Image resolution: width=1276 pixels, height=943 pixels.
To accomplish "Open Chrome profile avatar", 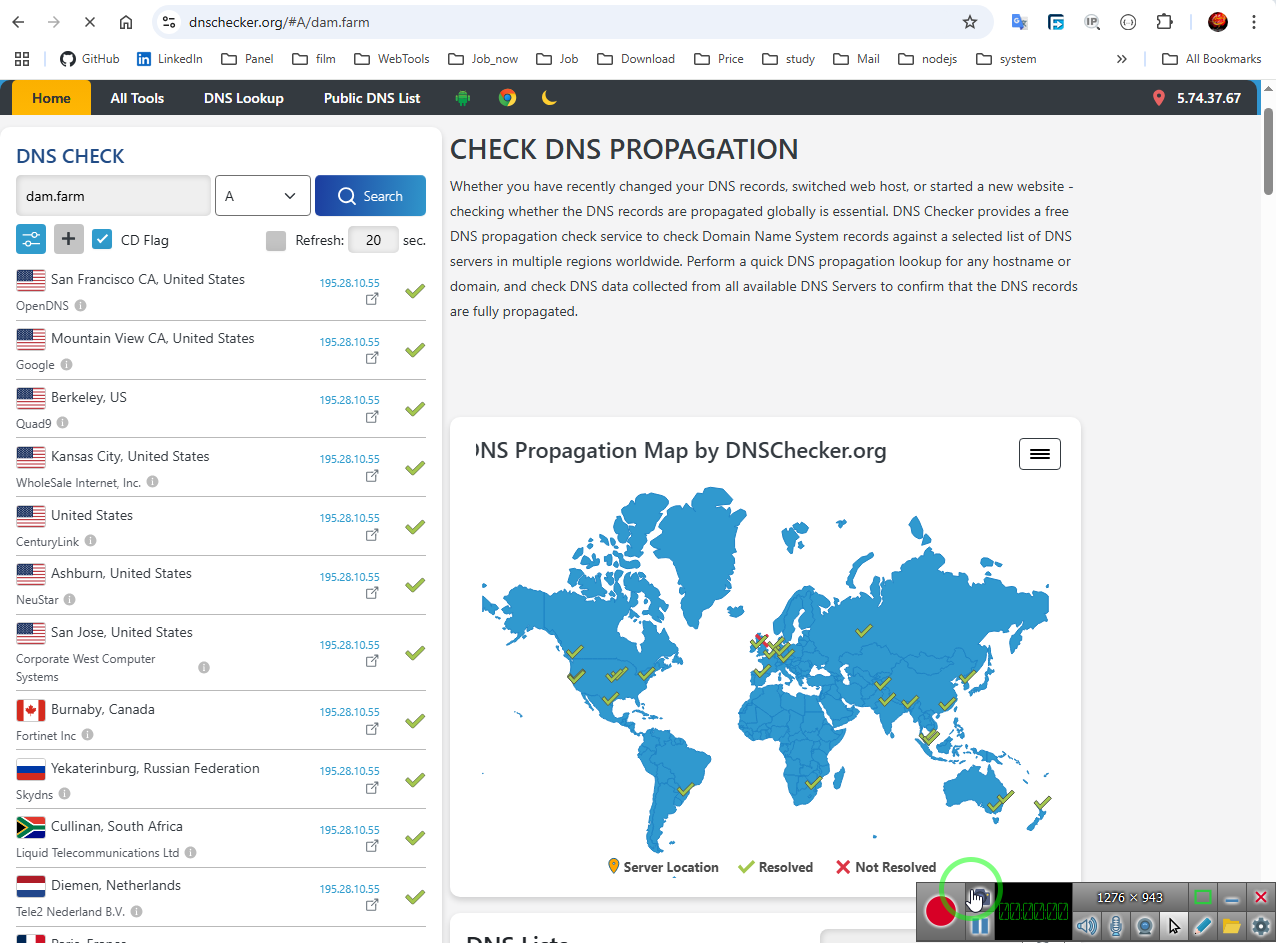I will (x=1218, y=22).
